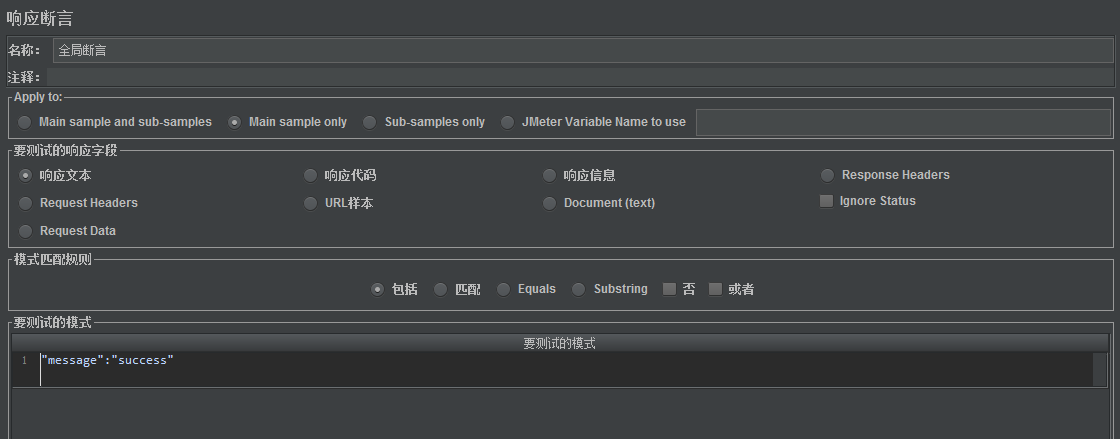Image resolution: width=1120 pixels, height=439 pixels.
Task: Click the 要测试的模式 table column header
Action: [559, 343]
